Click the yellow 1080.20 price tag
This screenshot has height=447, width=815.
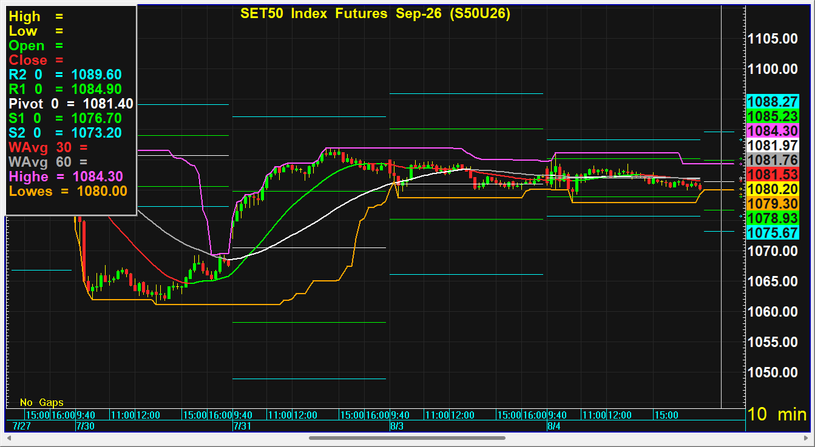click(772, 189)
